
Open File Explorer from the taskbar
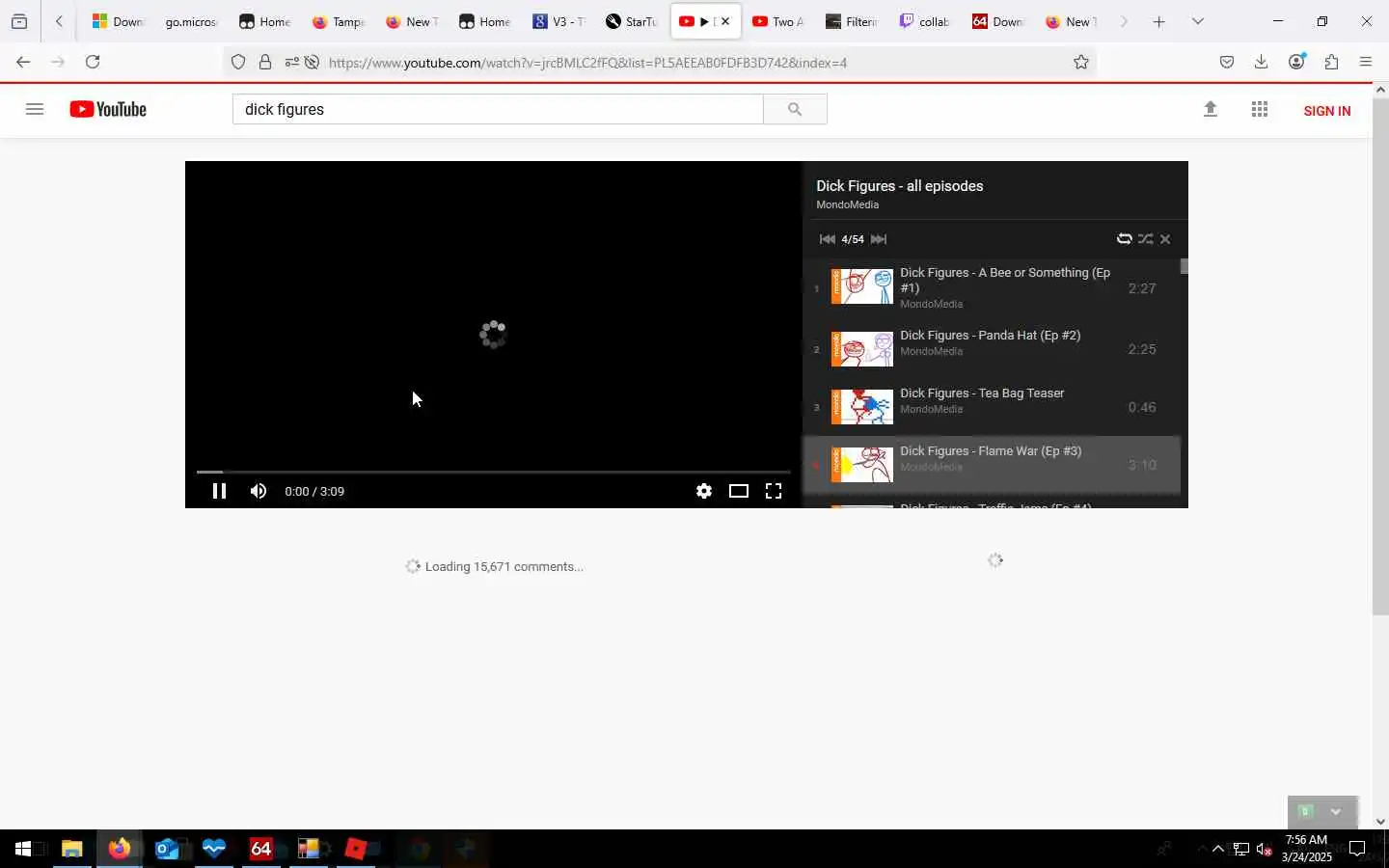point(72,849)
